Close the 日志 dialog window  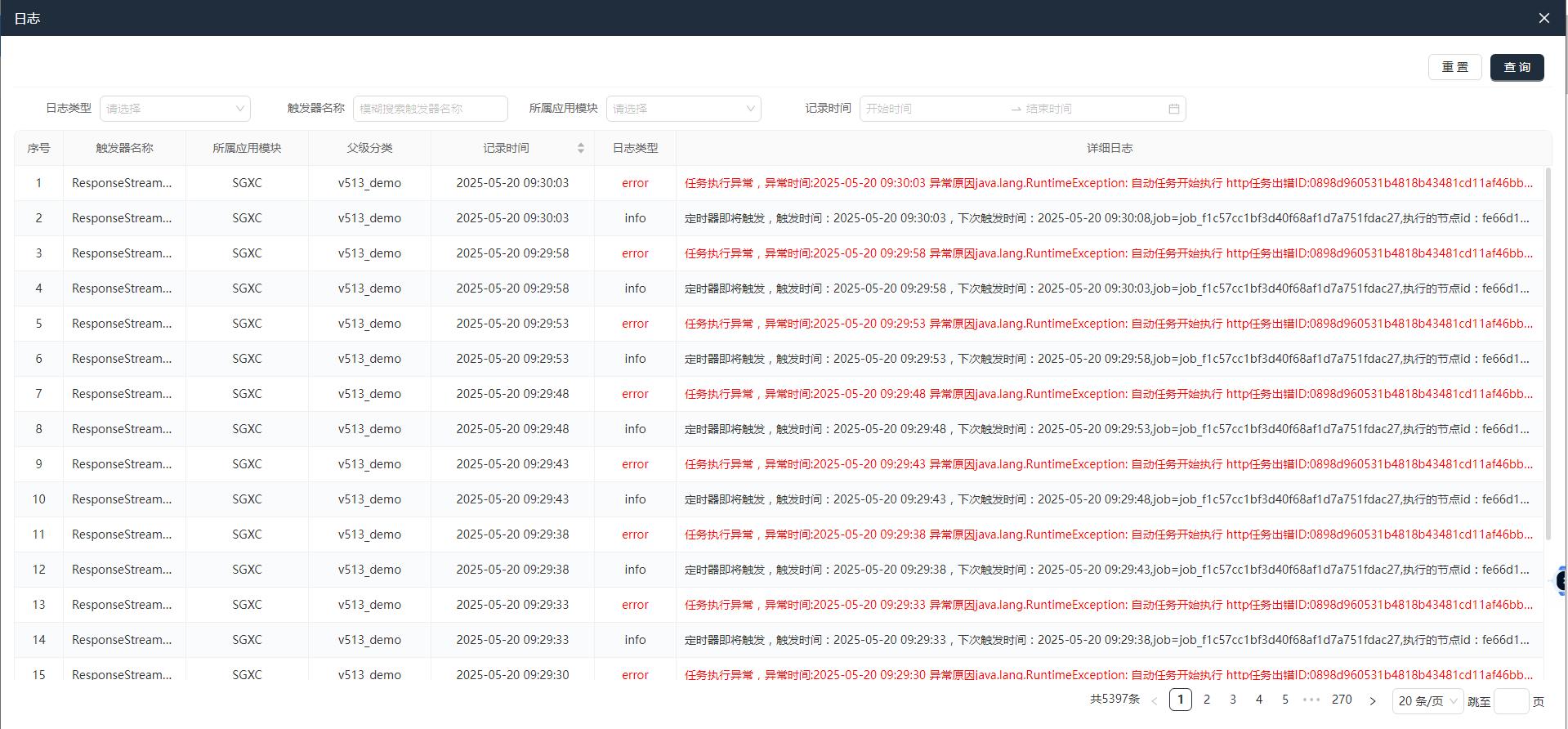(1543, 18)
